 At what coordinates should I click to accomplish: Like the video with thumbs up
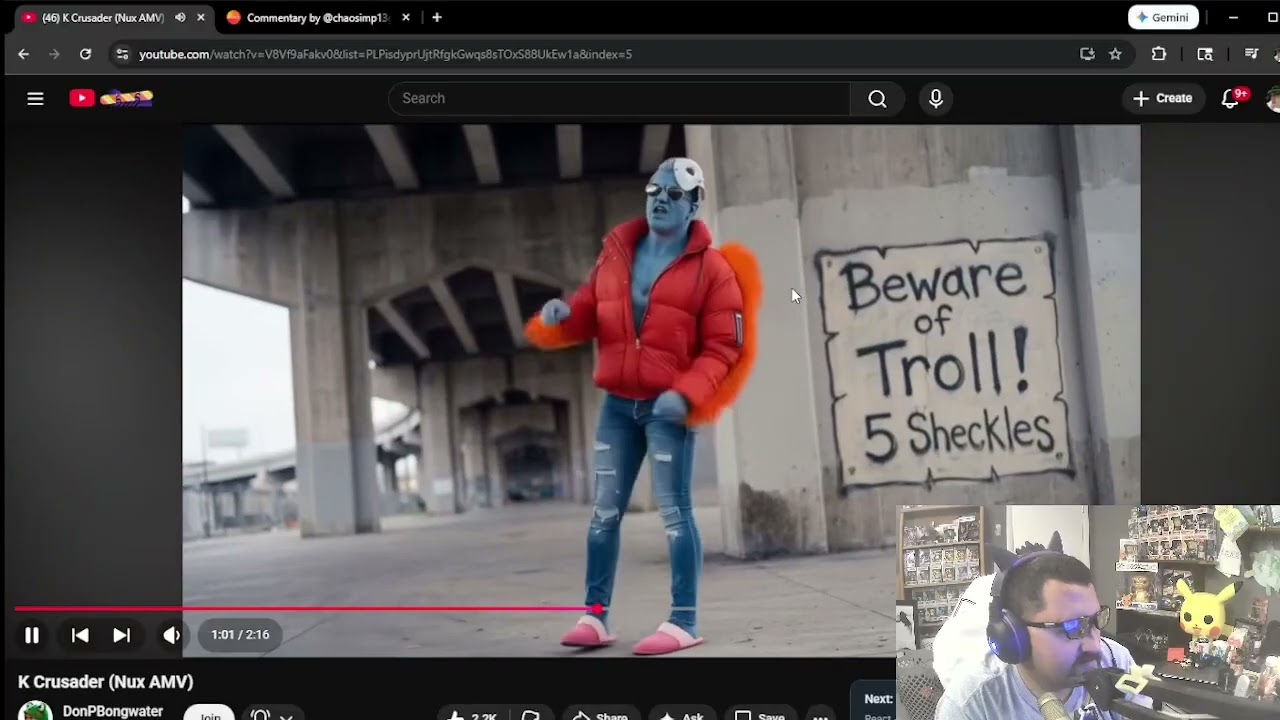472,715
